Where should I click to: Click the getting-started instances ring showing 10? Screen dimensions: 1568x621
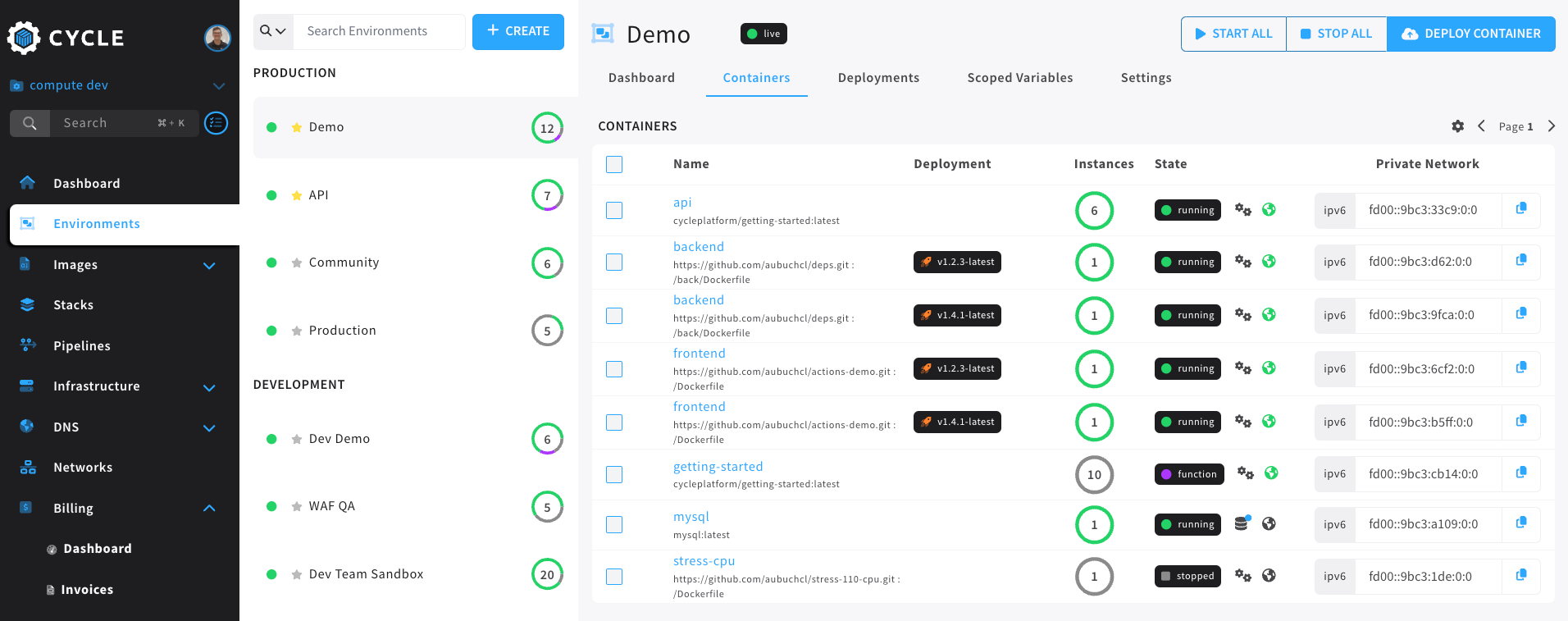pyautogui.click(x=1094, y=475)
